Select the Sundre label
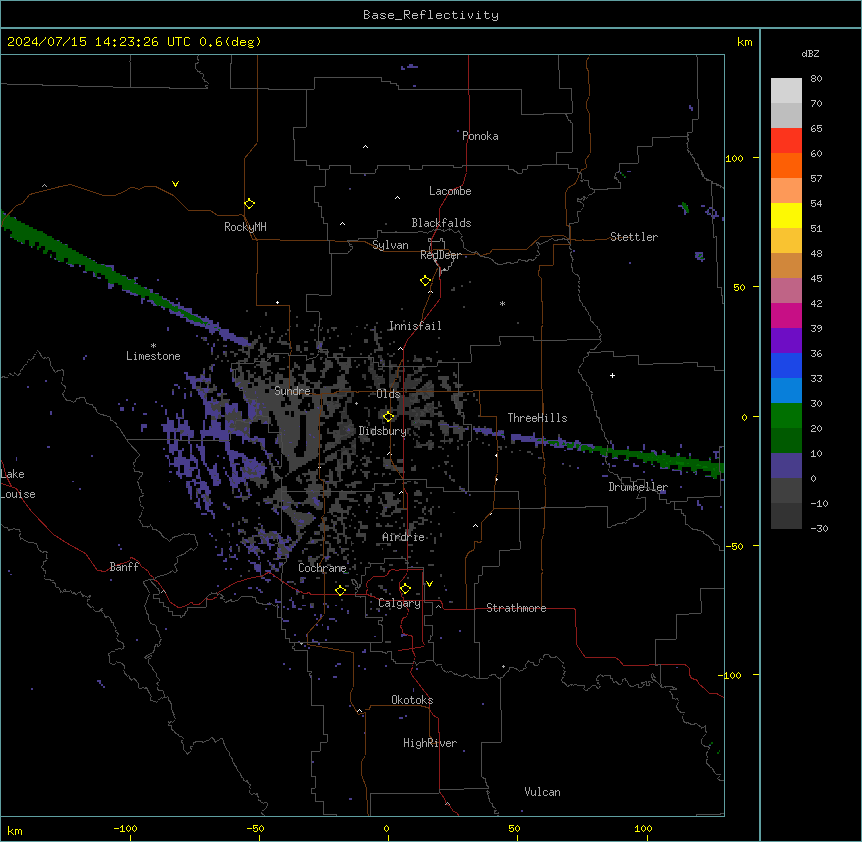The image size is (862, 842). click(x=292, y=391)
